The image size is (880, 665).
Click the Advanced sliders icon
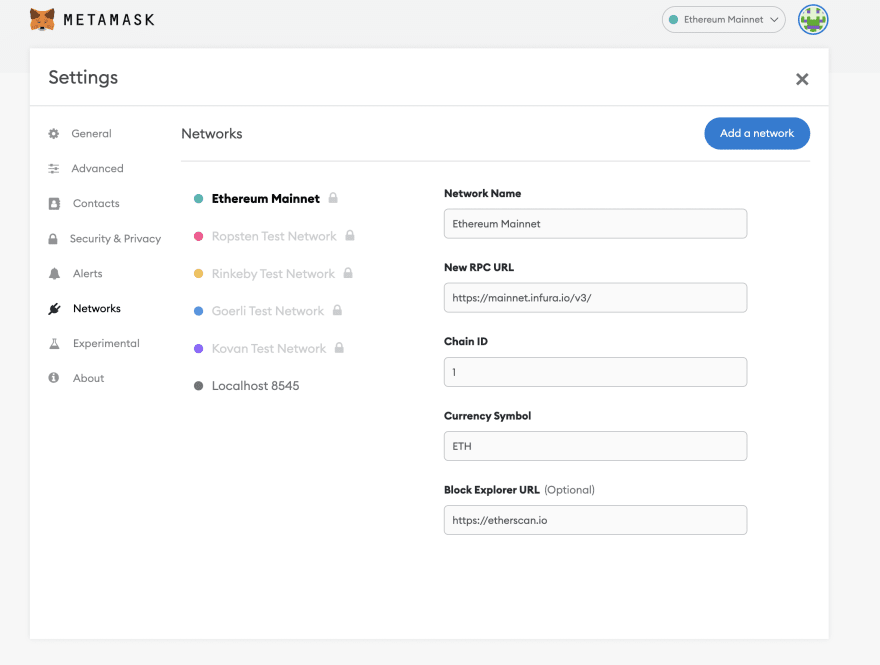point(54,168)
